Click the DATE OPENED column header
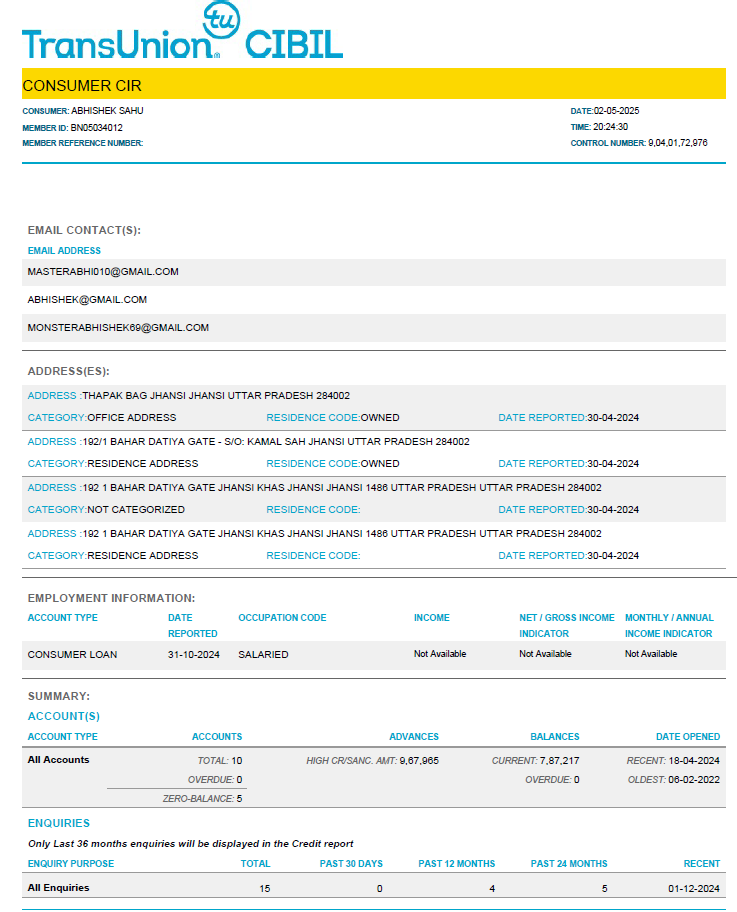 [x=688, y=736]
